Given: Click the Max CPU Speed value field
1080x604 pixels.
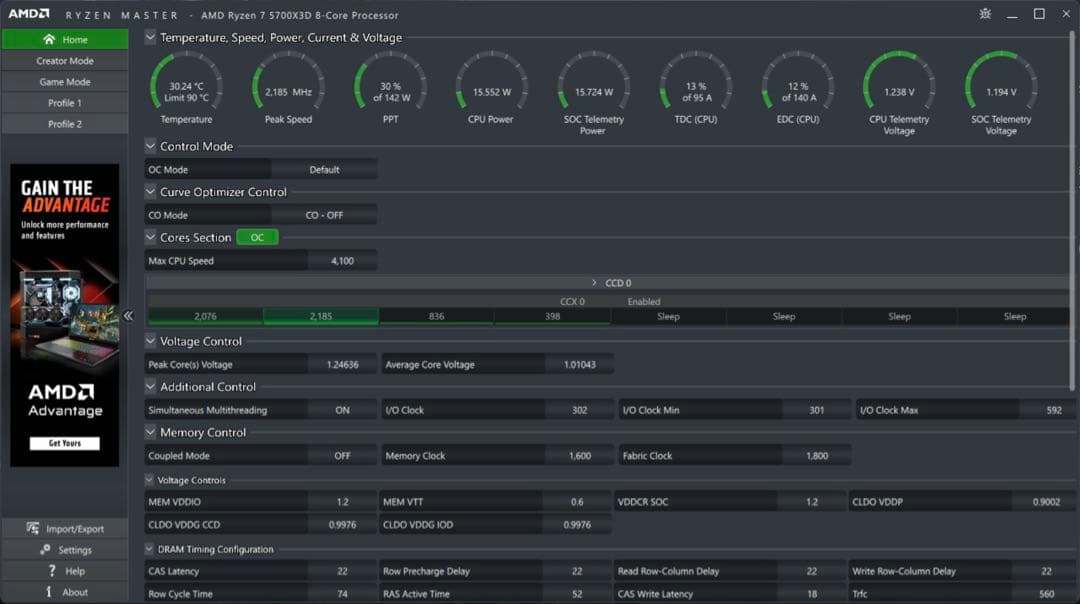Looking at the screenshot, I should pyautogui.click(x=342, y=261).
